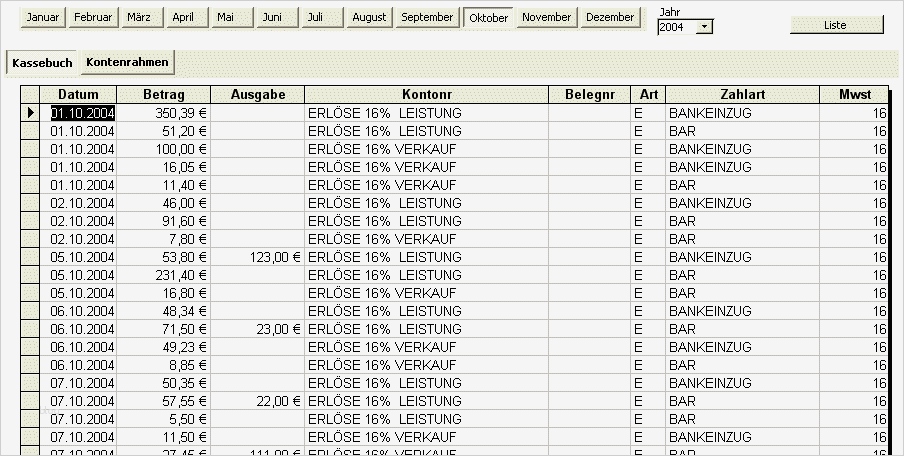904x456 pixels.
Task: Click the amount 49,23 € cell
Action: click(x=164, y=347)
